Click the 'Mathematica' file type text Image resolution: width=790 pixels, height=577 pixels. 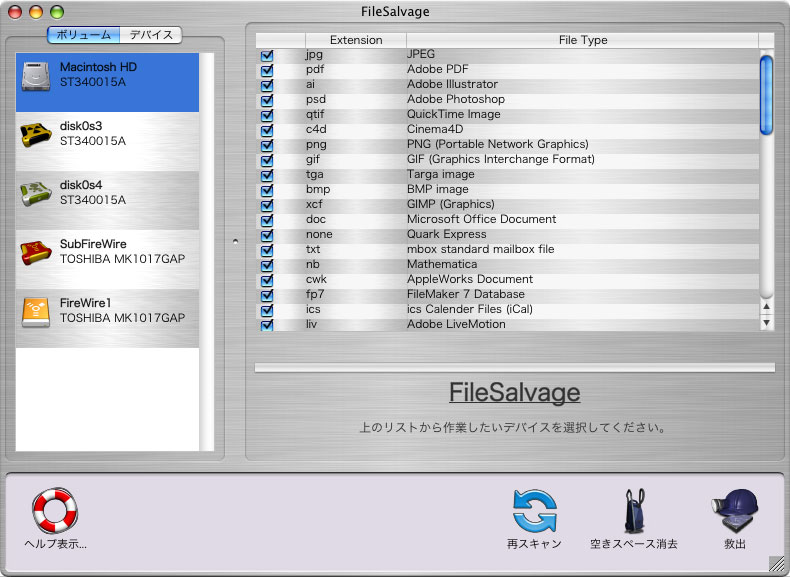tap(442, 264)
